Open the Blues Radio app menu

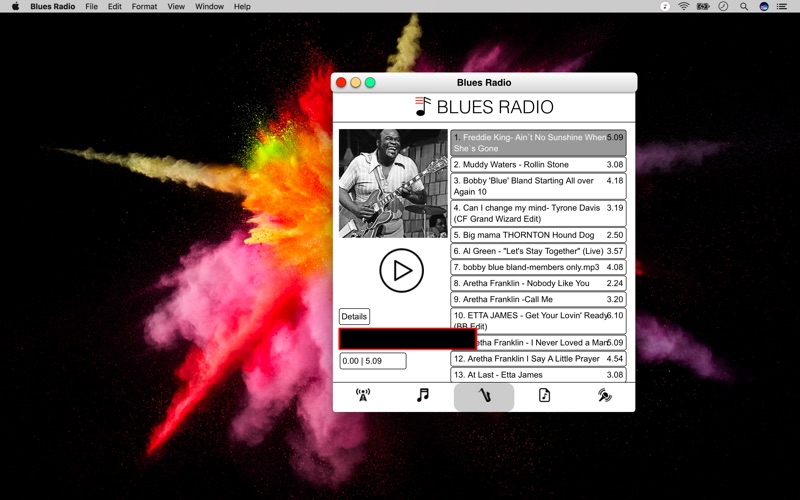point(53,7)
